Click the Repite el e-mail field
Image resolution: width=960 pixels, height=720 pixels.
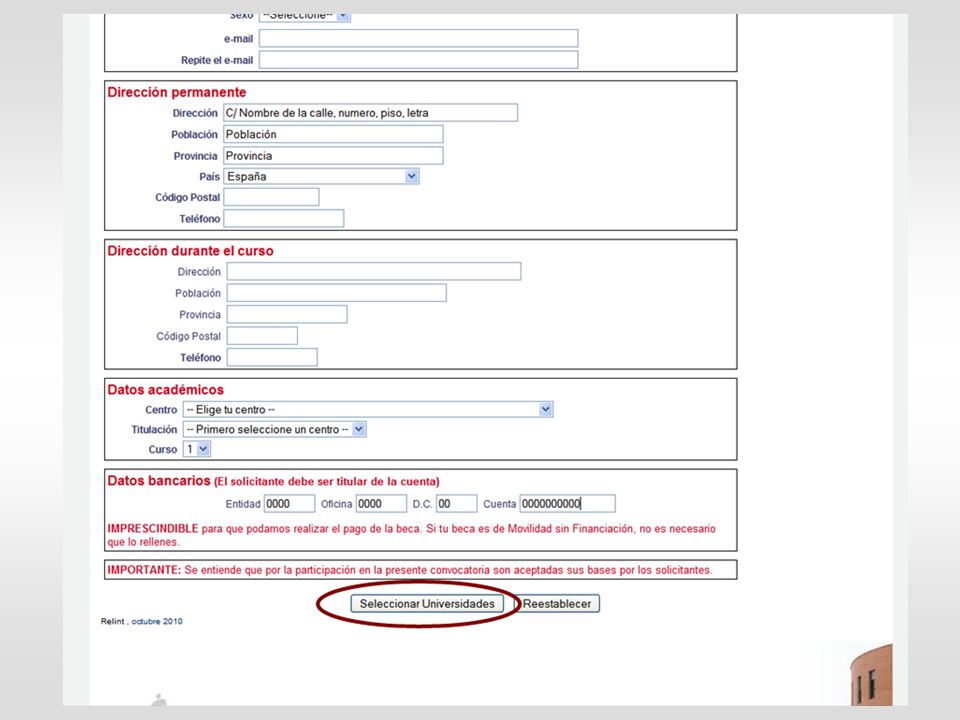(418, 59)
